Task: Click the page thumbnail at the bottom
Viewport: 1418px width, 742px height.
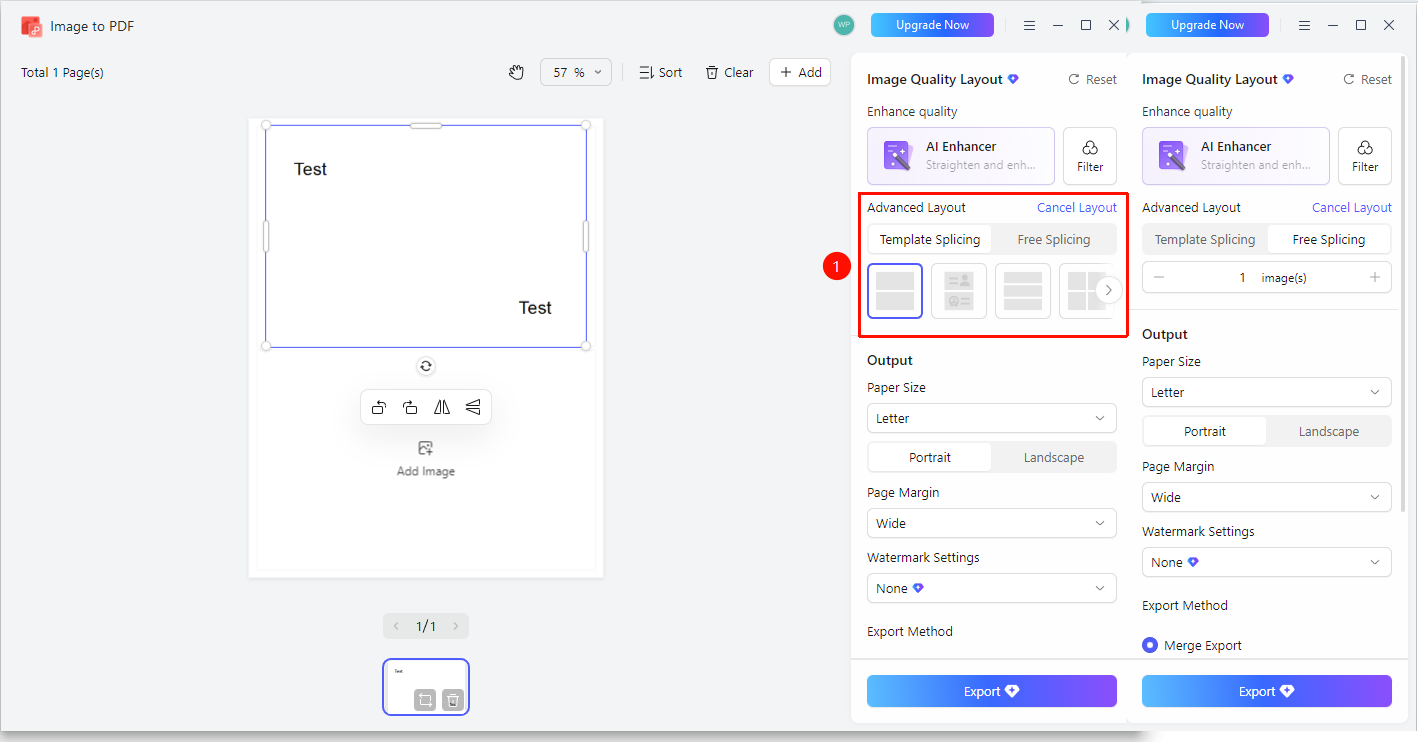Action: [x=426, y=687]
